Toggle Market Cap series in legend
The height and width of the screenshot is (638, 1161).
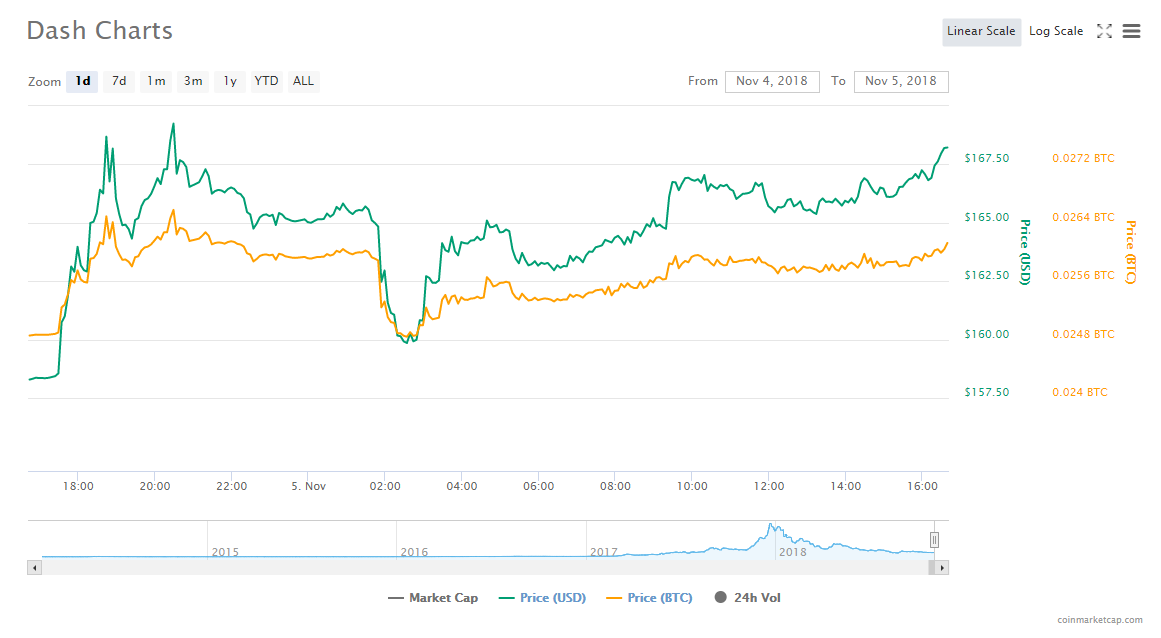coord(432,598)
